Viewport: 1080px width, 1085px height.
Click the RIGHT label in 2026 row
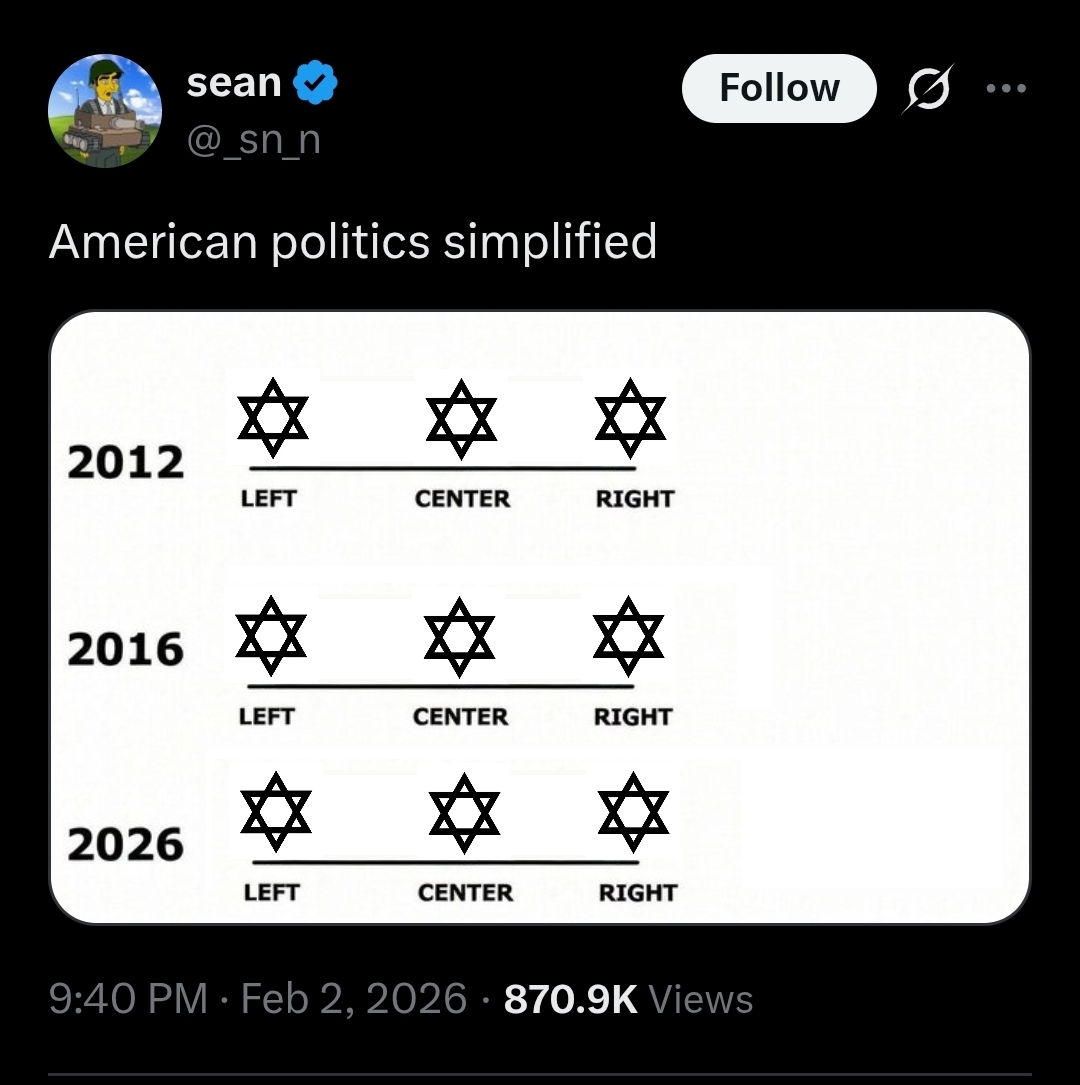point(638,892)
